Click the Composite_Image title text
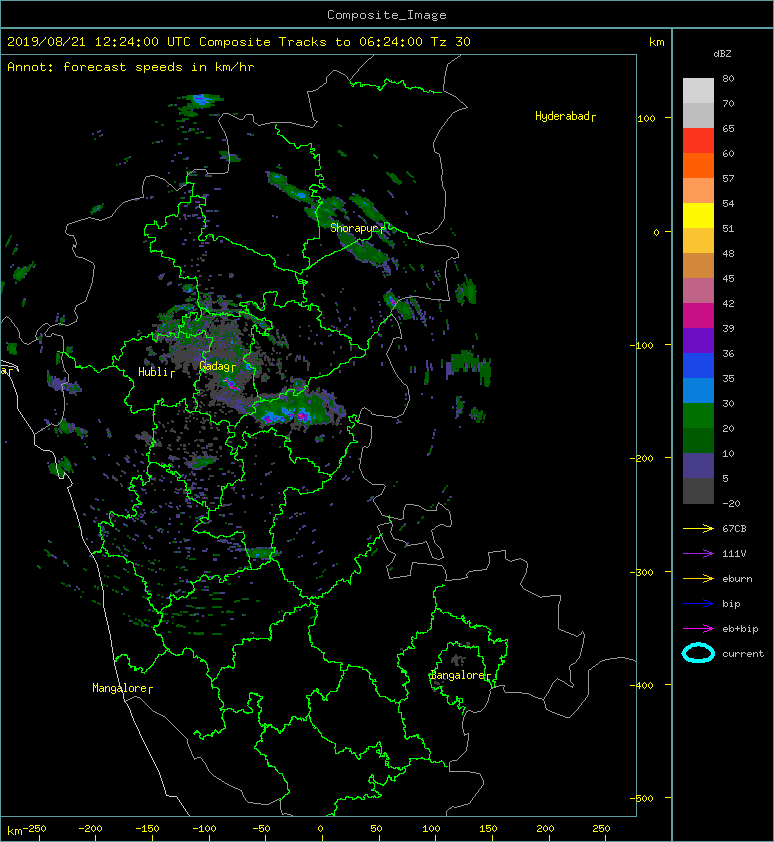The image size is (774, 842). coord(387,15)
